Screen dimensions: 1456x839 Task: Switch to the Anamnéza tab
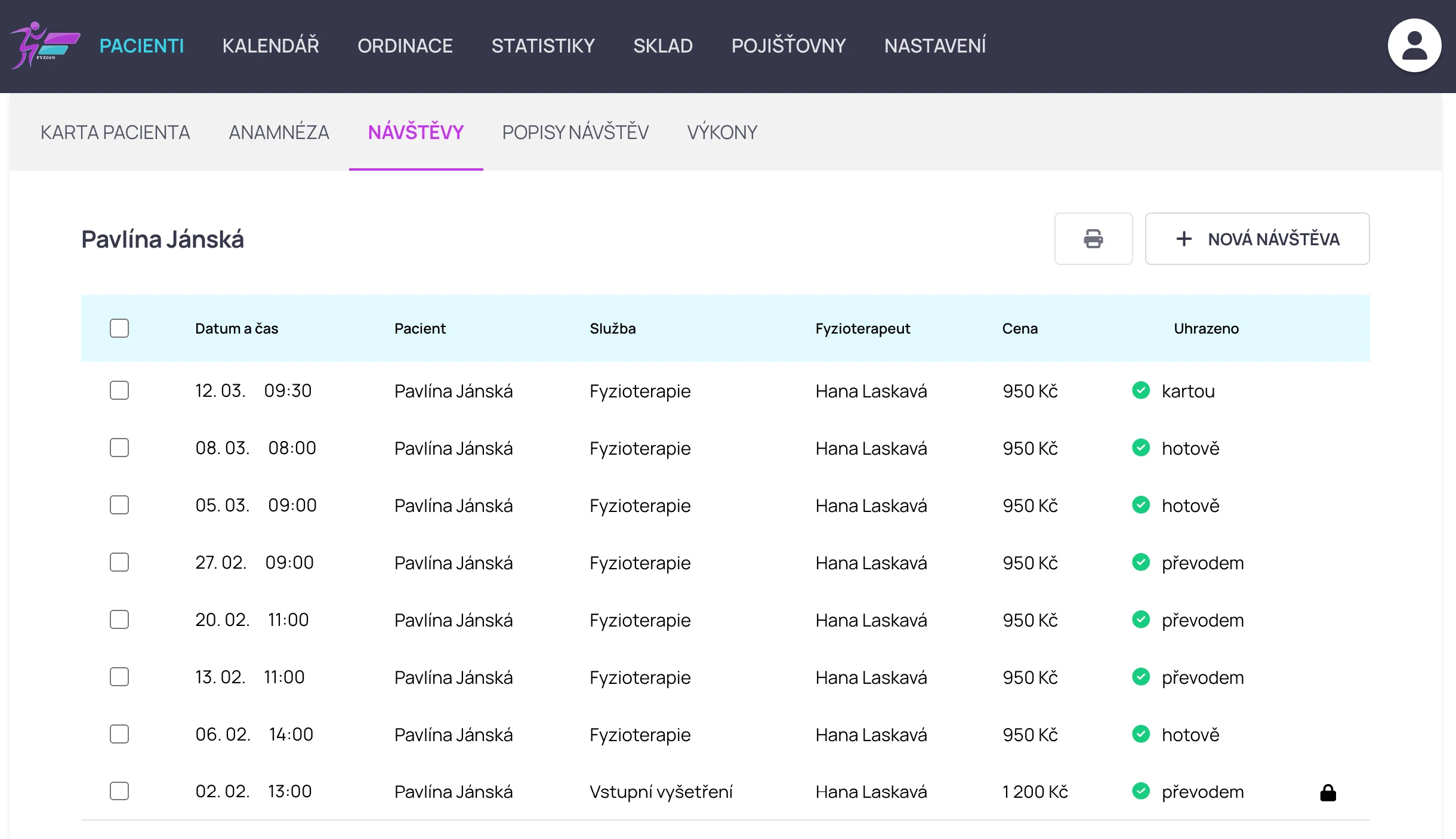(x=279, y=132)
